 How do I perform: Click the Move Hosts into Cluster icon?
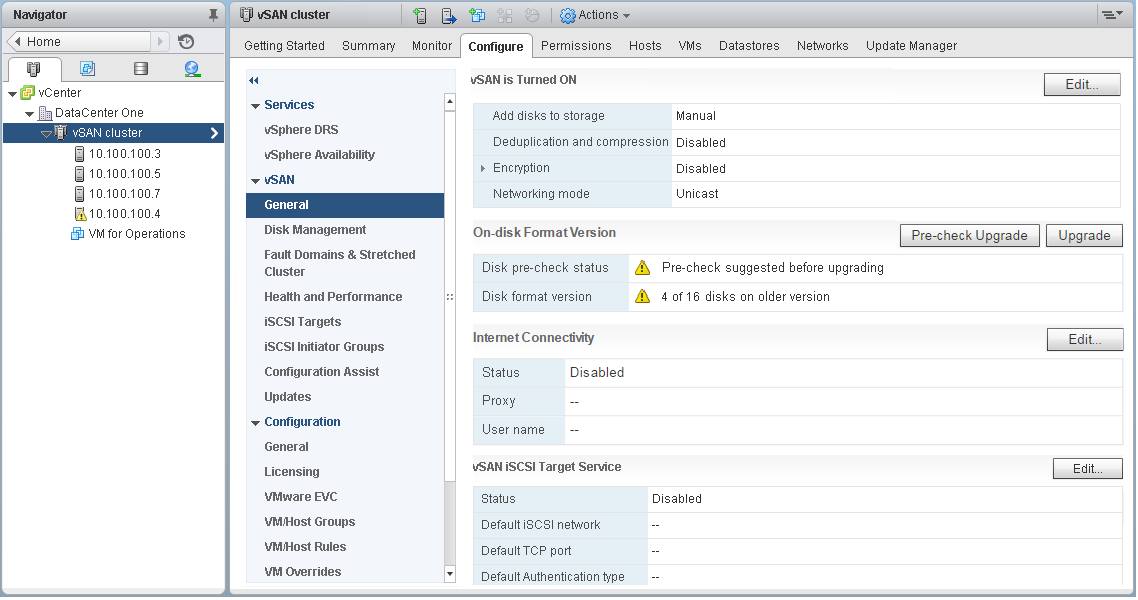pos(449,15)
